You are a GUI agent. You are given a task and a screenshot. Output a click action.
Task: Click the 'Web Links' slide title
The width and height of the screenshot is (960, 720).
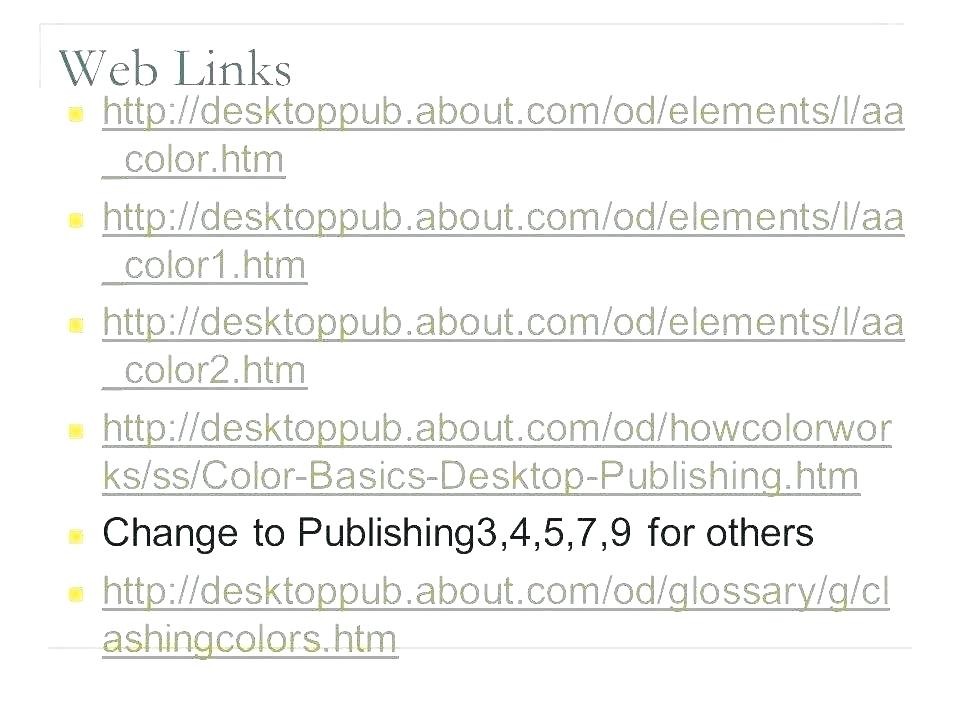click(176, 69)
